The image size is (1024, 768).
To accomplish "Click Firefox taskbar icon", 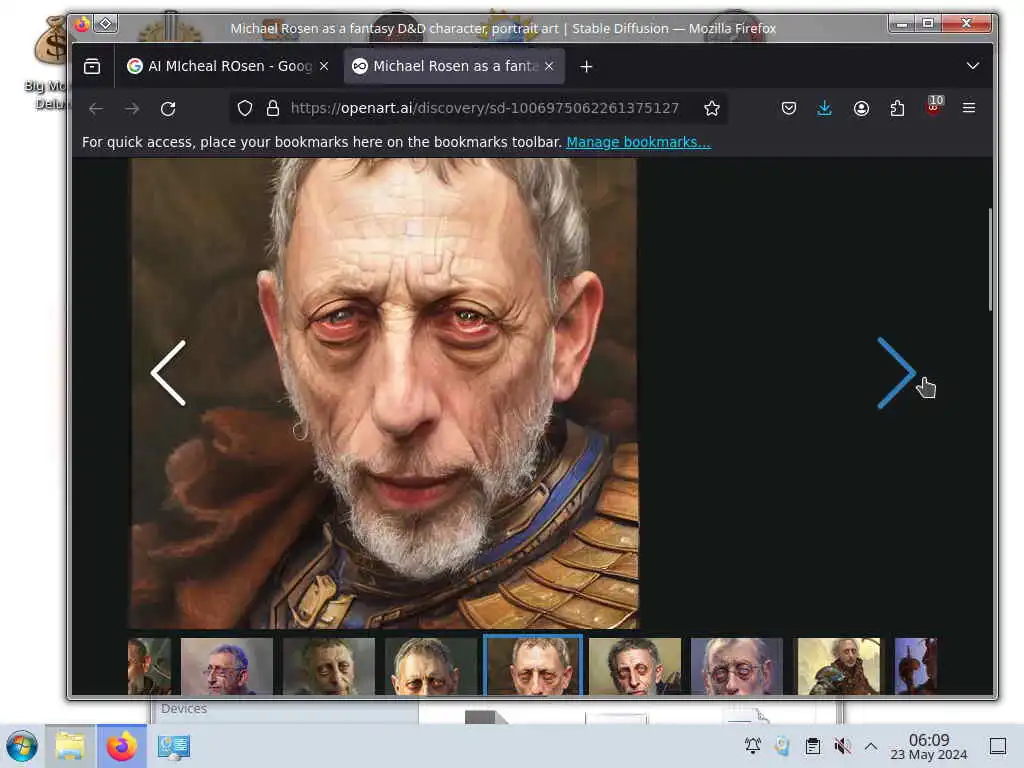I will point(122,746).
